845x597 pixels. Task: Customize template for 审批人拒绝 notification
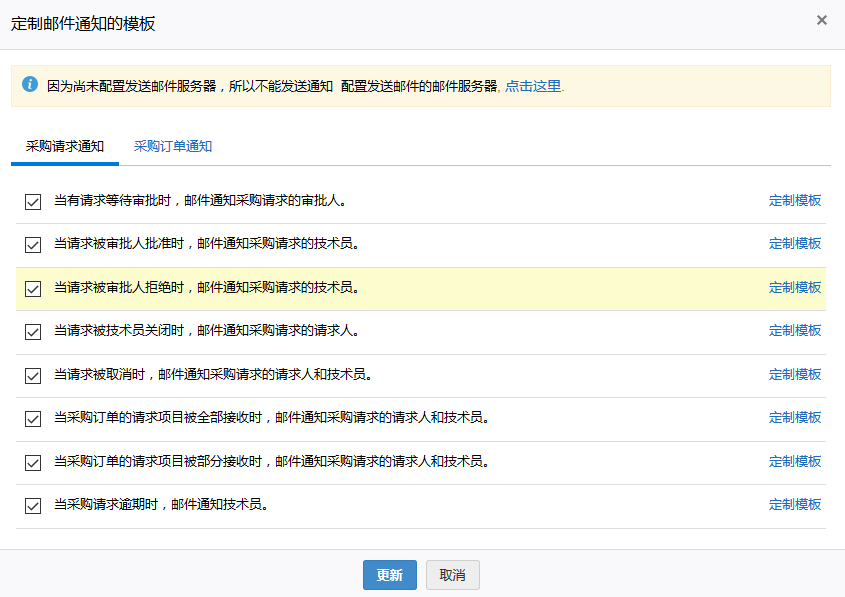[x=794, y=287]
